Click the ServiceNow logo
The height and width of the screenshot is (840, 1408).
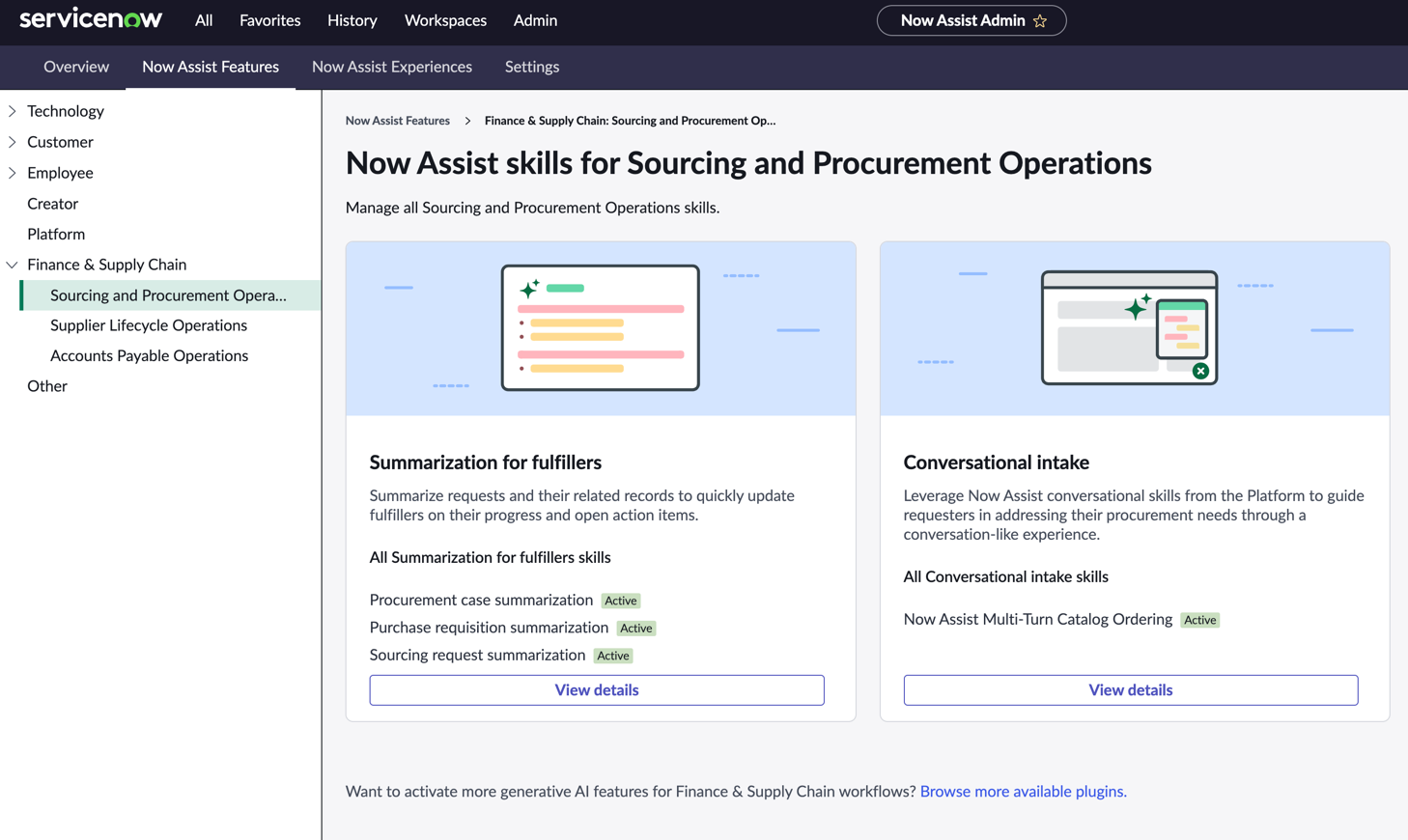[x=91, y=19]
